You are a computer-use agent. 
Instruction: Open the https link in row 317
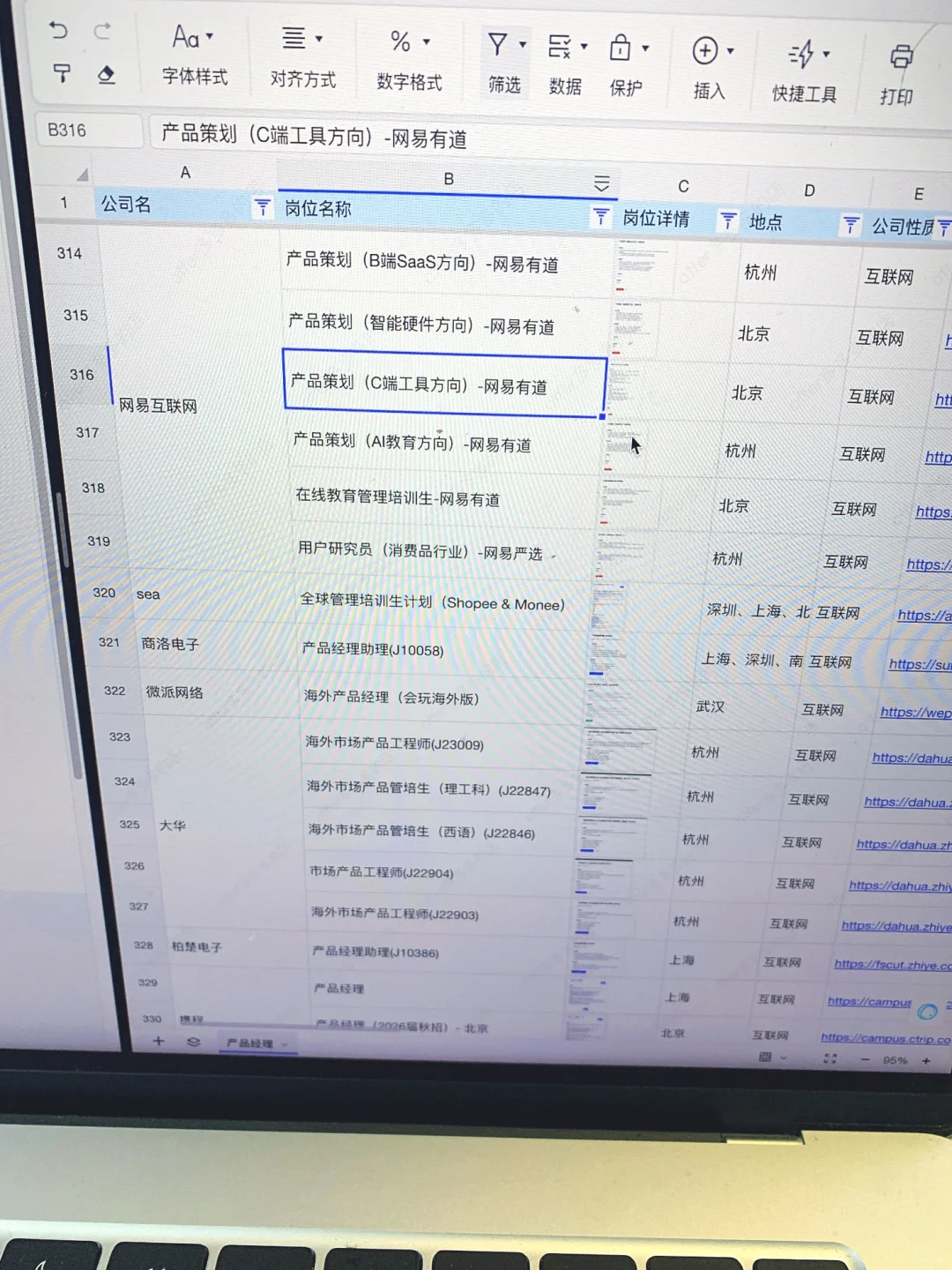click(938, 457)
